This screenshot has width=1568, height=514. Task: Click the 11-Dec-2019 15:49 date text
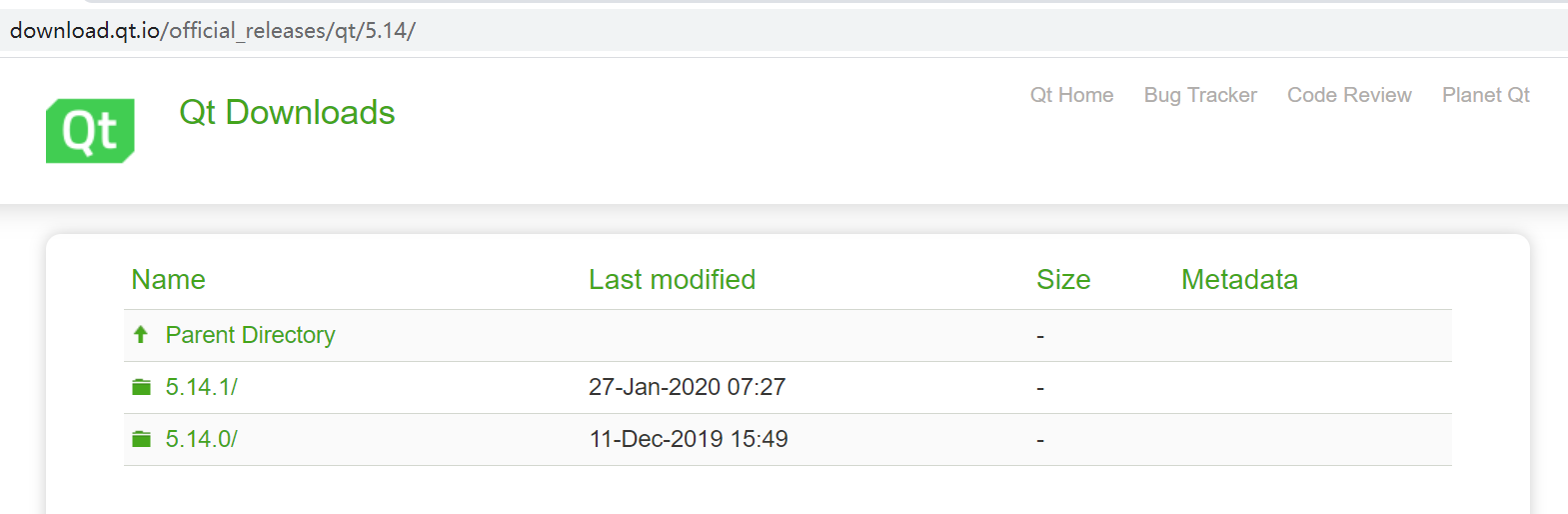click(x=689, y=439)
